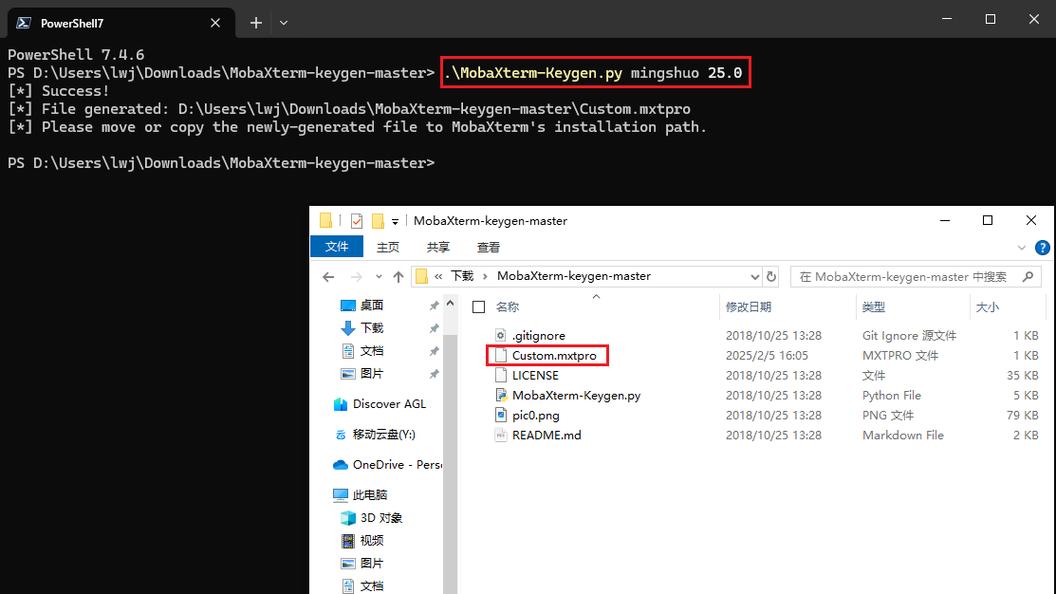The width and height of the screenshot is (1056, 594).
Task: Click the breadcrumb overflow double chevron
Action: [438, 276]
